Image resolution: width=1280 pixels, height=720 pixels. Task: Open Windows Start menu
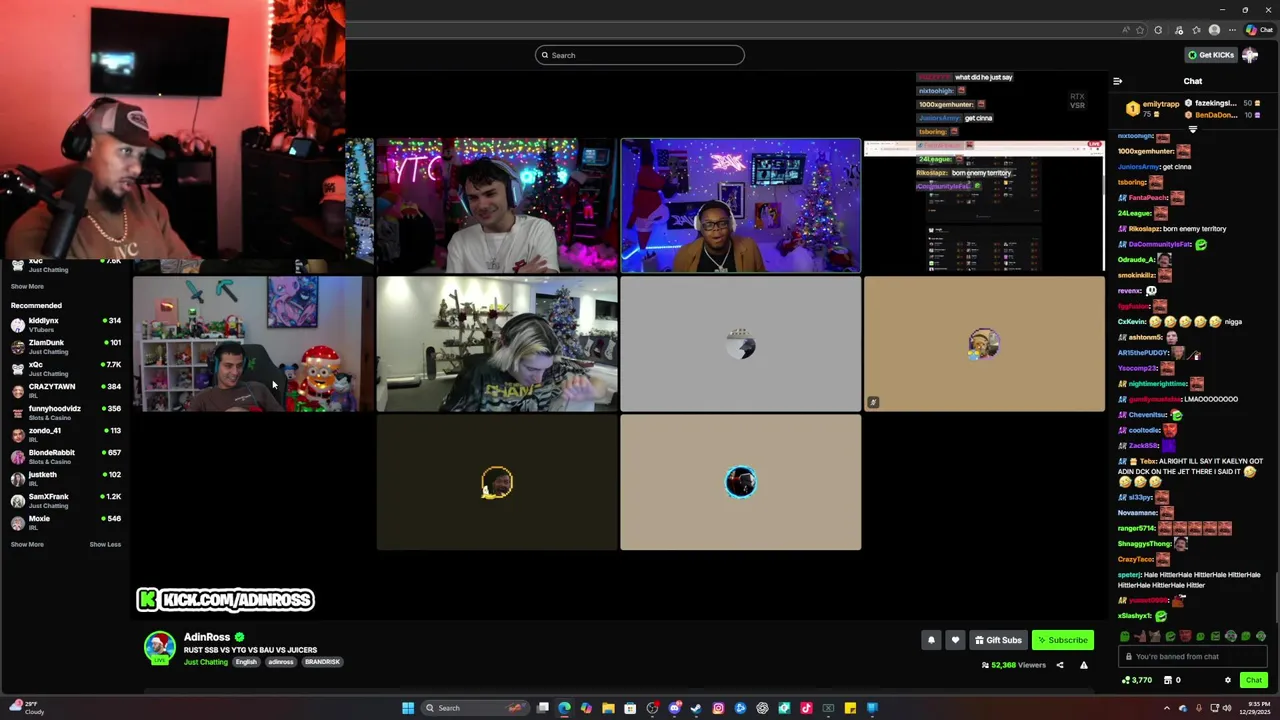408,708
